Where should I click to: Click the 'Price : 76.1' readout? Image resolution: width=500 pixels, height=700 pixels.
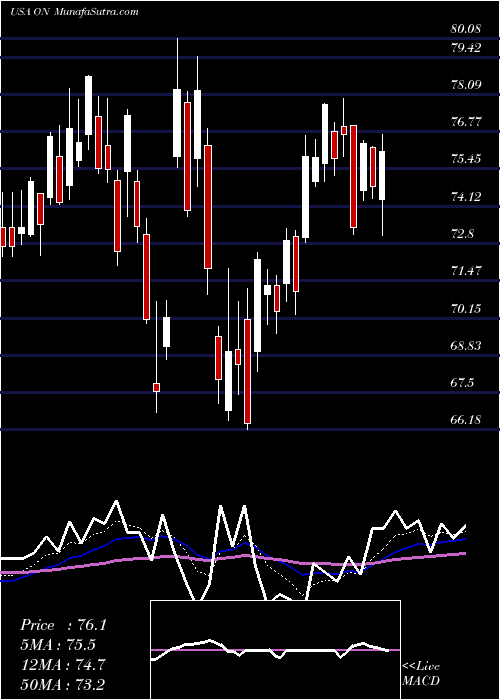coord(63,625)
